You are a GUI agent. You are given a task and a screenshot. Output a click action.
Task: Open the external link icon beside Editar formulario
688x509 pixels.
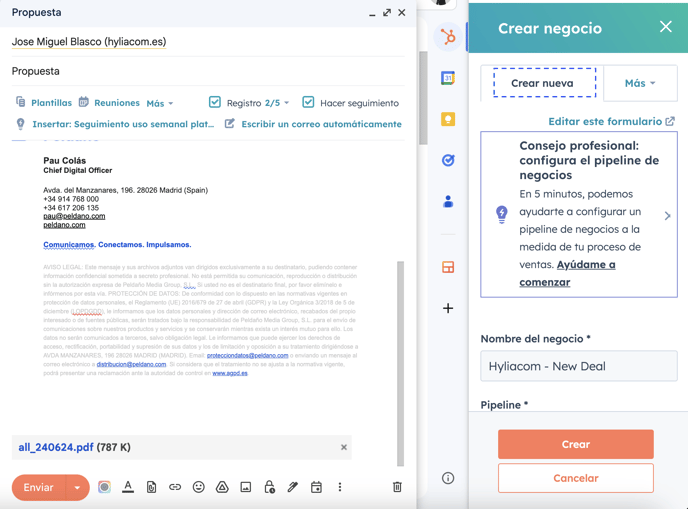pyautogui.click(x=670, y=121)
